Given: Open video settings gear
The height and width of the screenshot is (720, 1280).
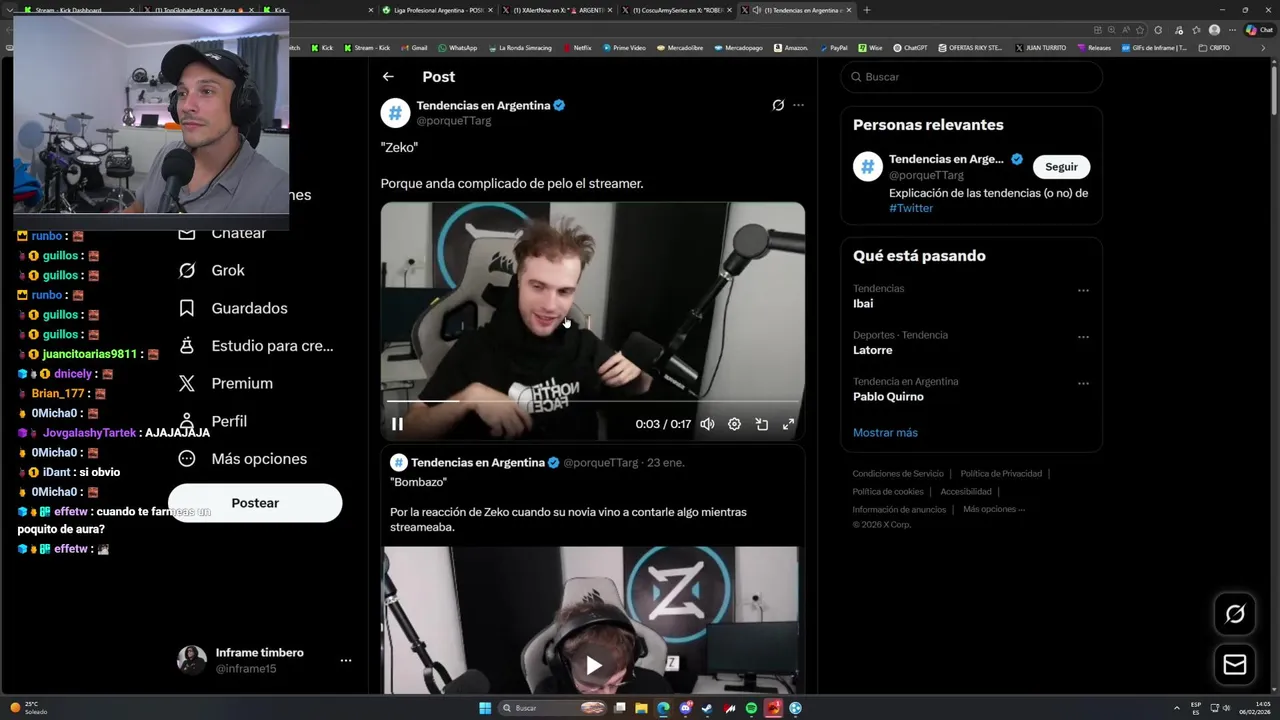Looking at the screenshot, I should coord(734,424).
